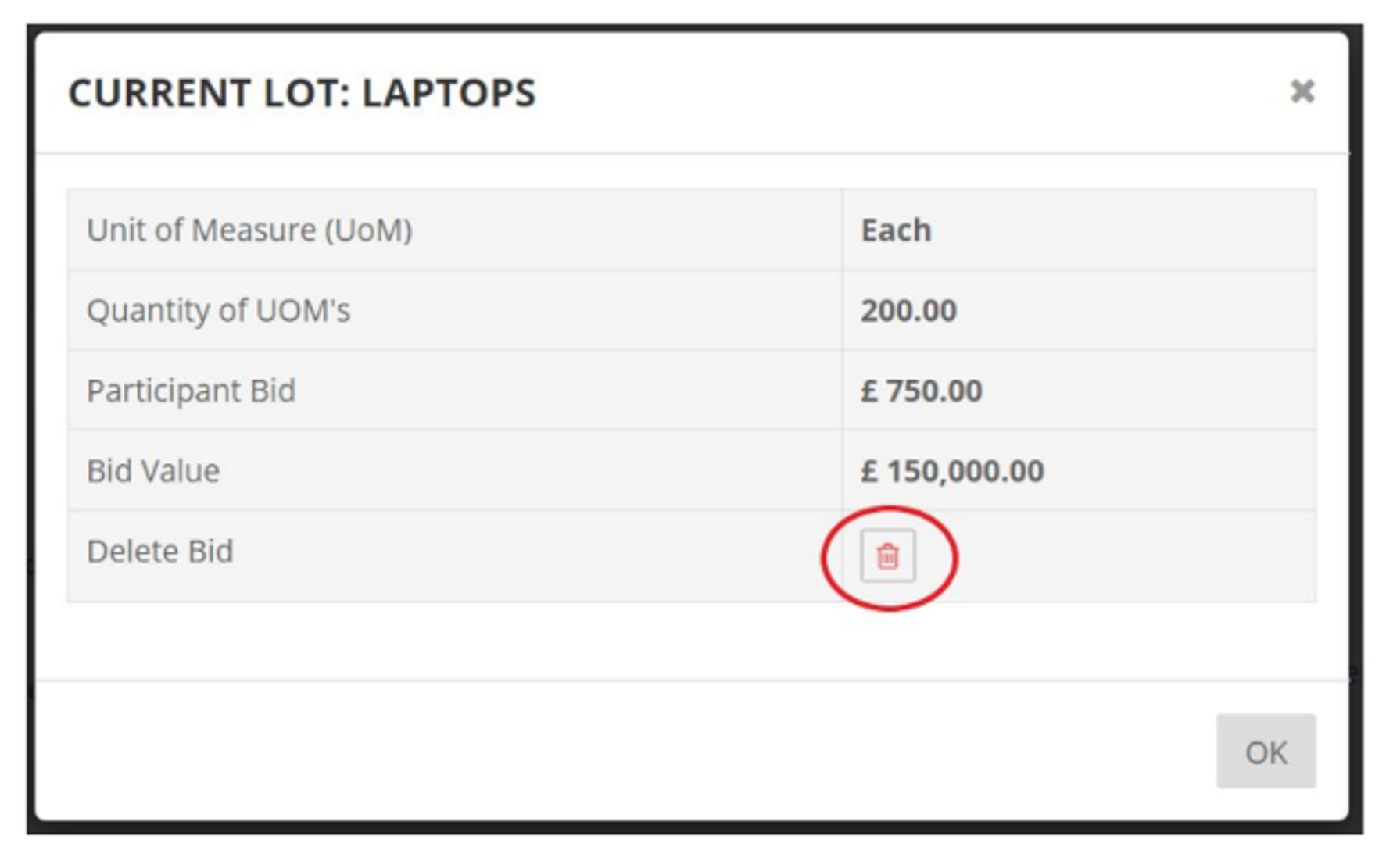The width and height of the screenshot is (1386, 868).
Task: Select the Each value cell
Action: click(1080, 230)
